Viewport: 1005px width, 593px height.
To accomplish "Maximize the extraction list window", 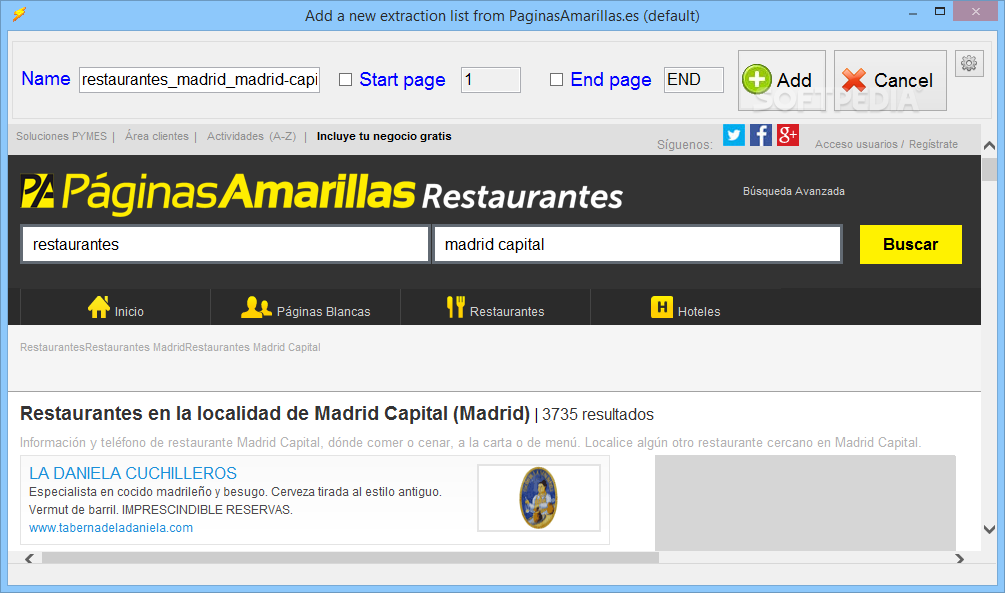I will [940, 12].
